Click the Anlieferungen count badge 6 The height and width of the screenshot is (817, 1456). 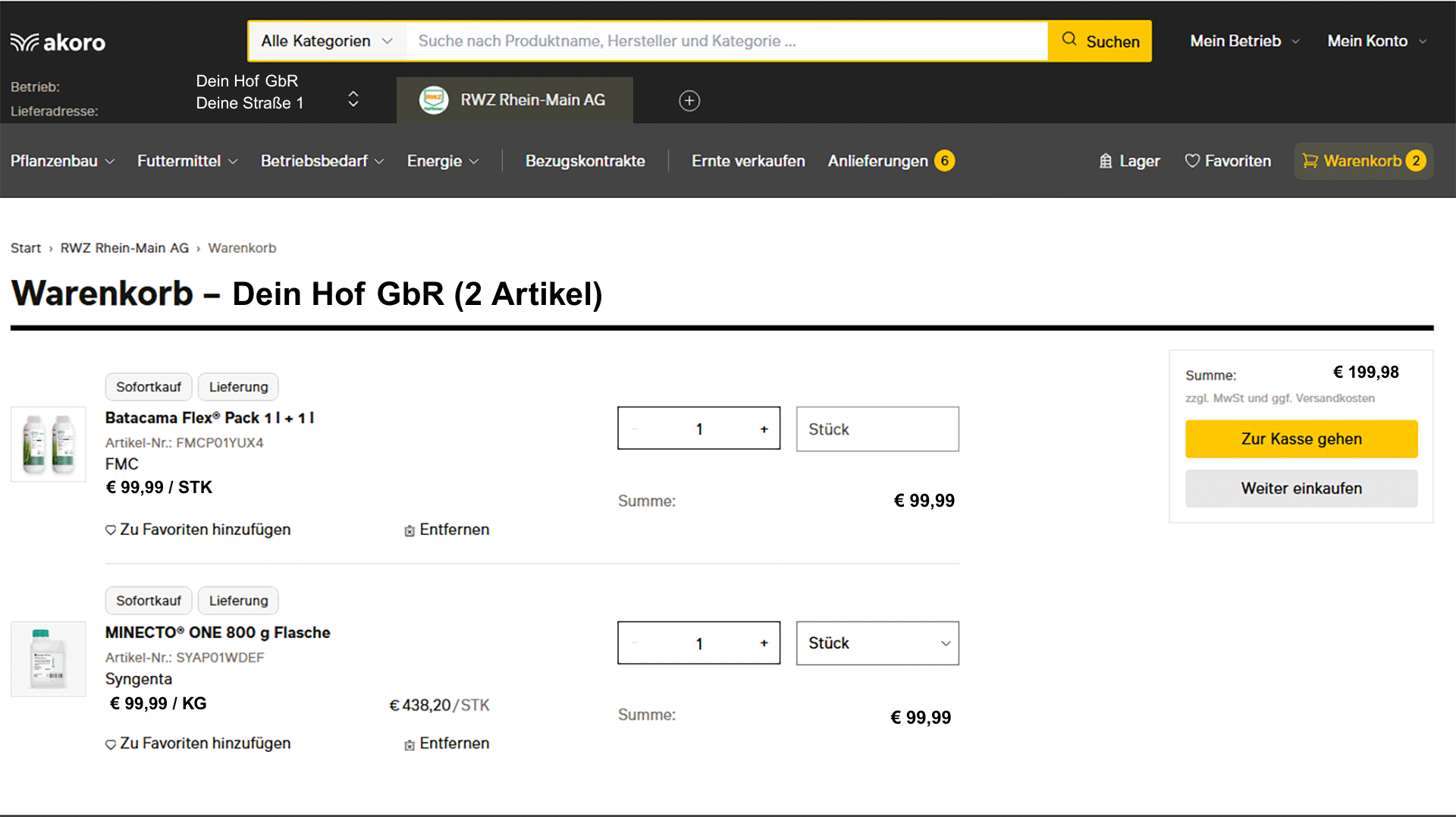944,161
